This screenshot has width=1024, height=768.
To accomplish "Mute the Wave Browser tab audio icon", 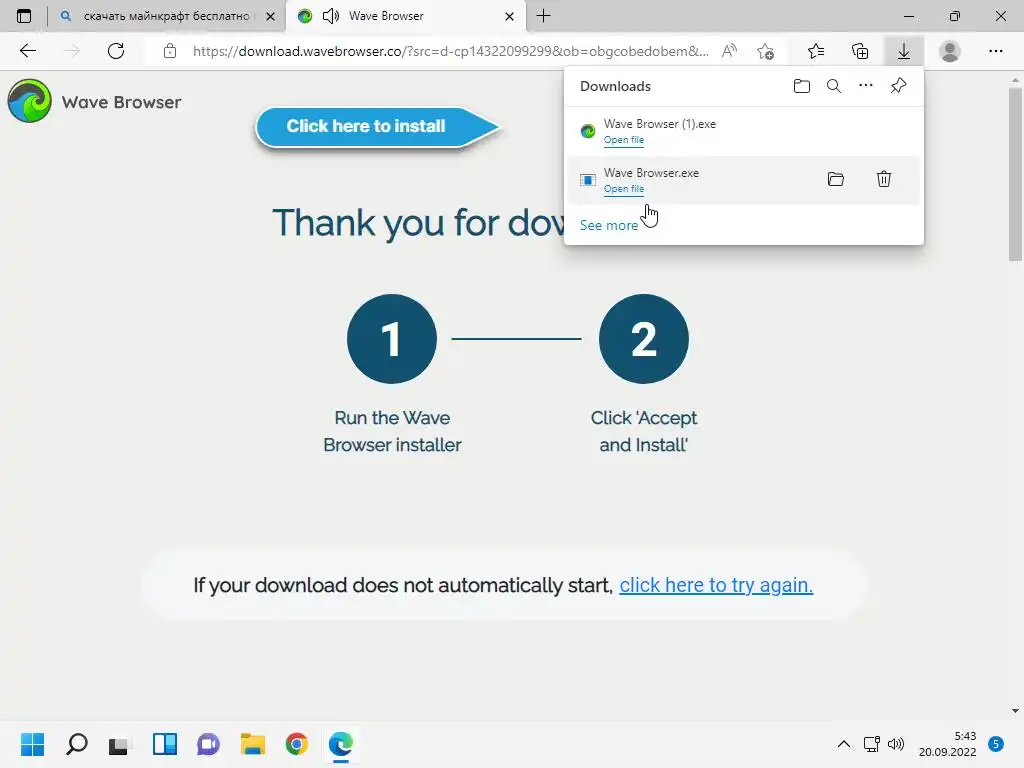I will click(x=331, y=16).
